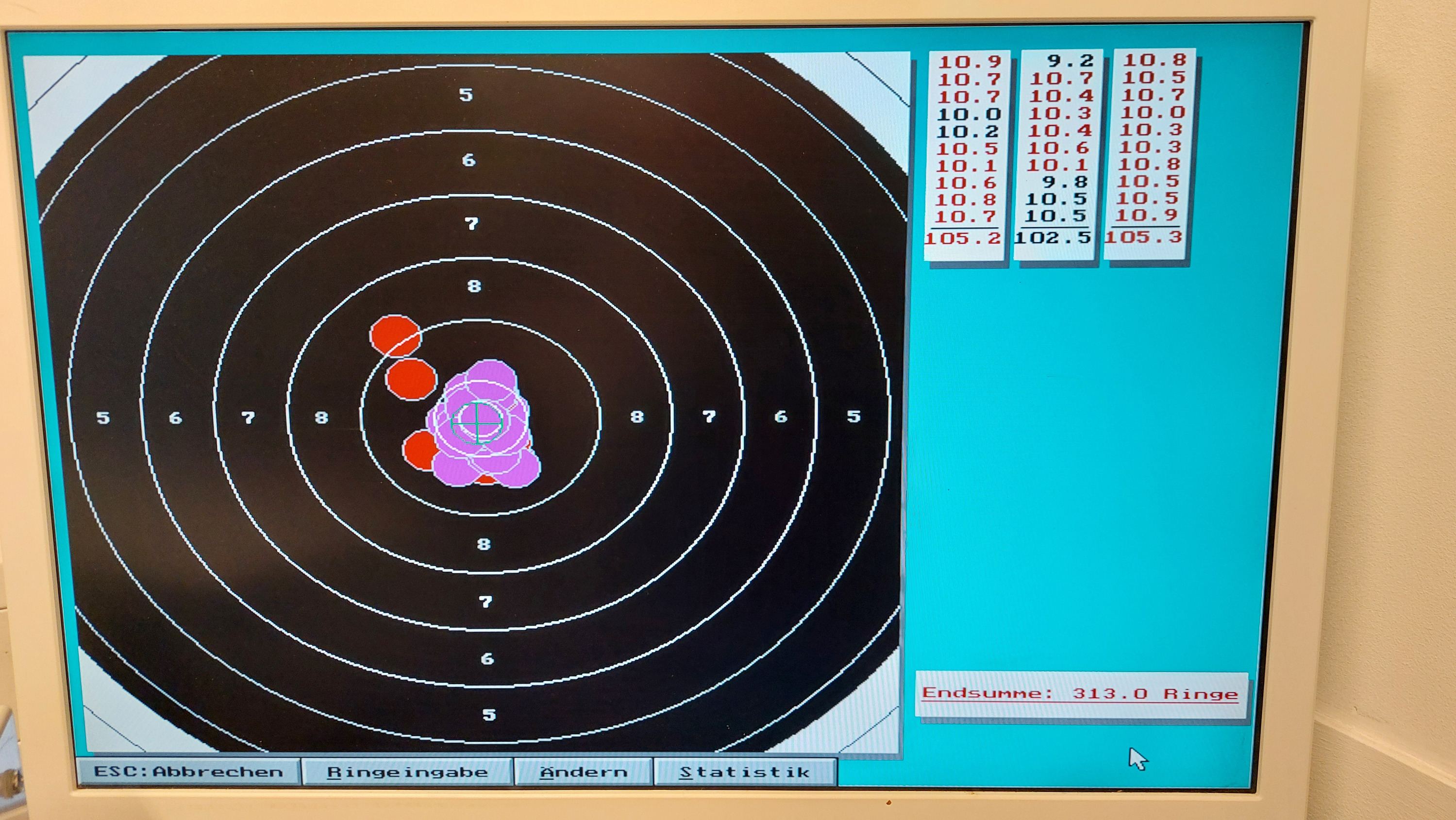The width and height of the screenshot is (1456, 820).
Task: Select the 9.8 shot value
Action: [x=1065, y=182]
